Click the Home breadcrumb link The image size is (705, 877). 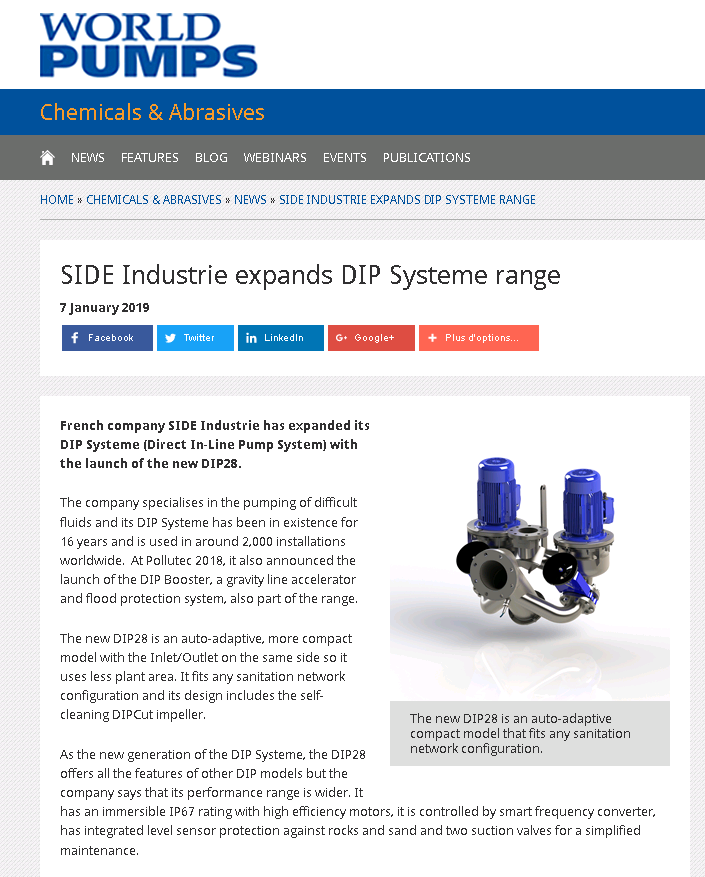click(57, 200)
